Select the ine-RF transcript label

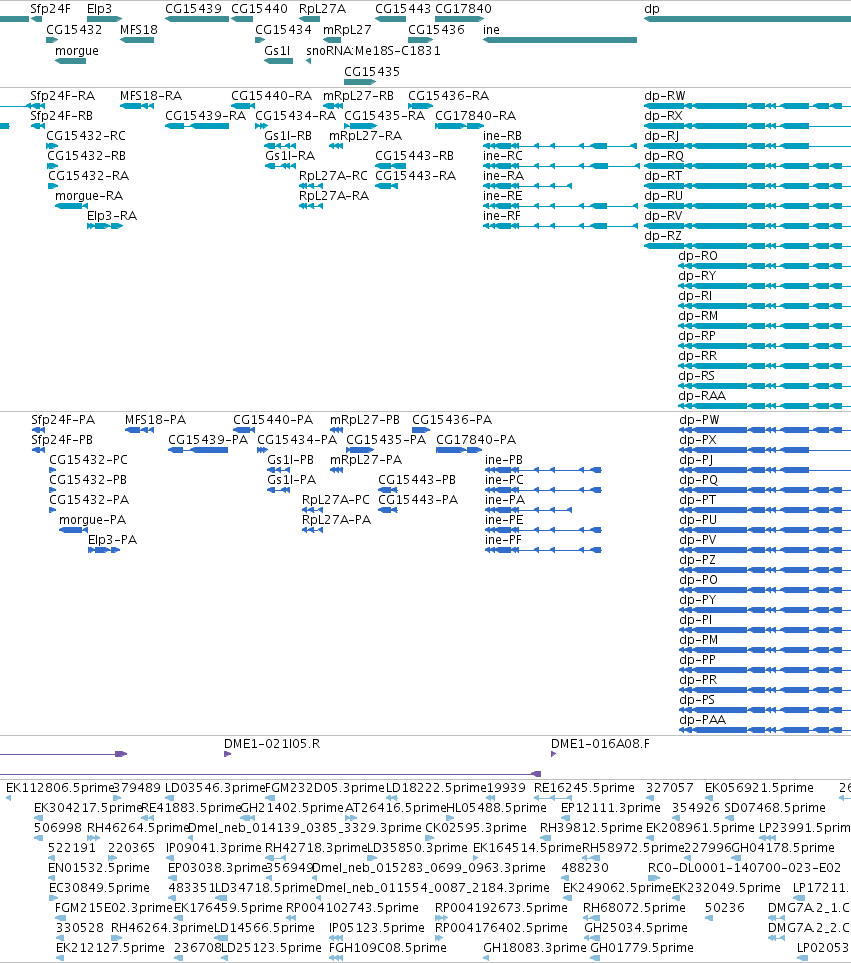click(x=502, y=216)
